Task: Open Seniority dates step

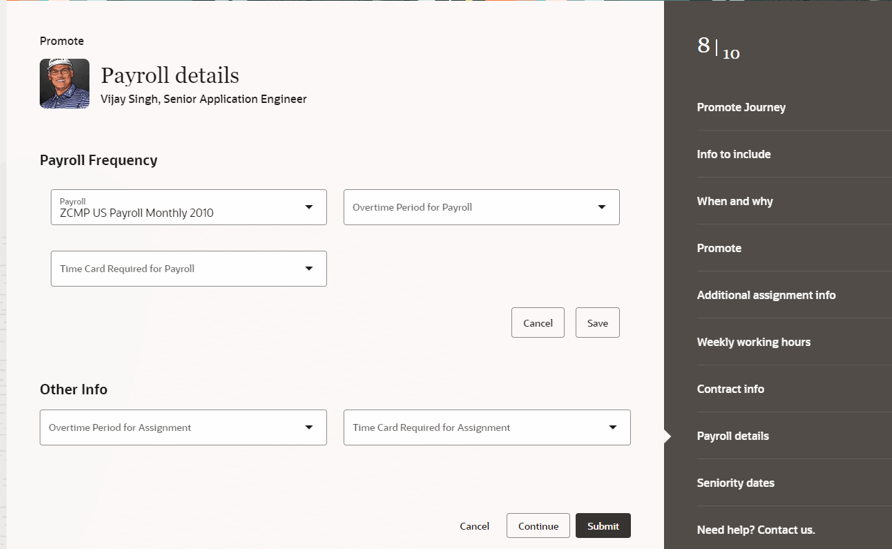Action: point(736,483)
